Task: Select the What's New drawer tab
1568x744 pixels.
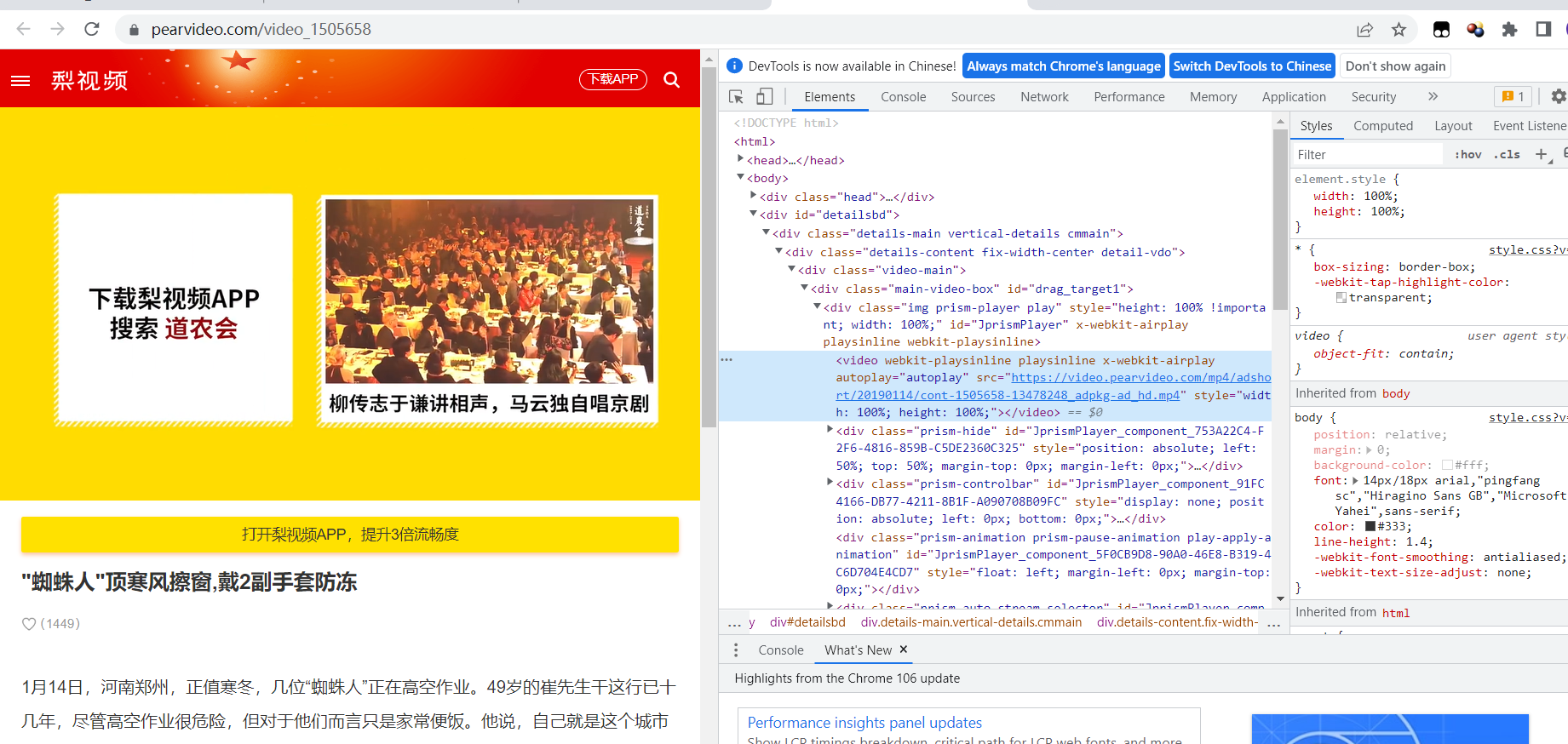Action: click(x=859, y=650)
